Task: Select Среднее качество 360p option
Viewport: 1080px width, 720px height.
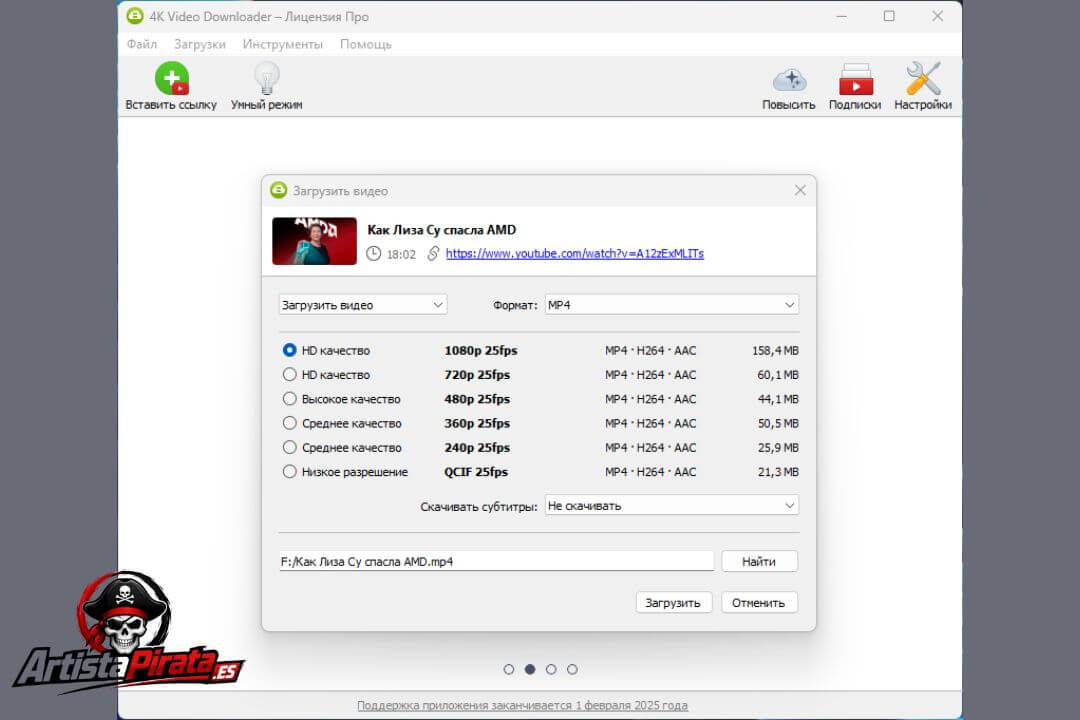Action: point(289,423)
